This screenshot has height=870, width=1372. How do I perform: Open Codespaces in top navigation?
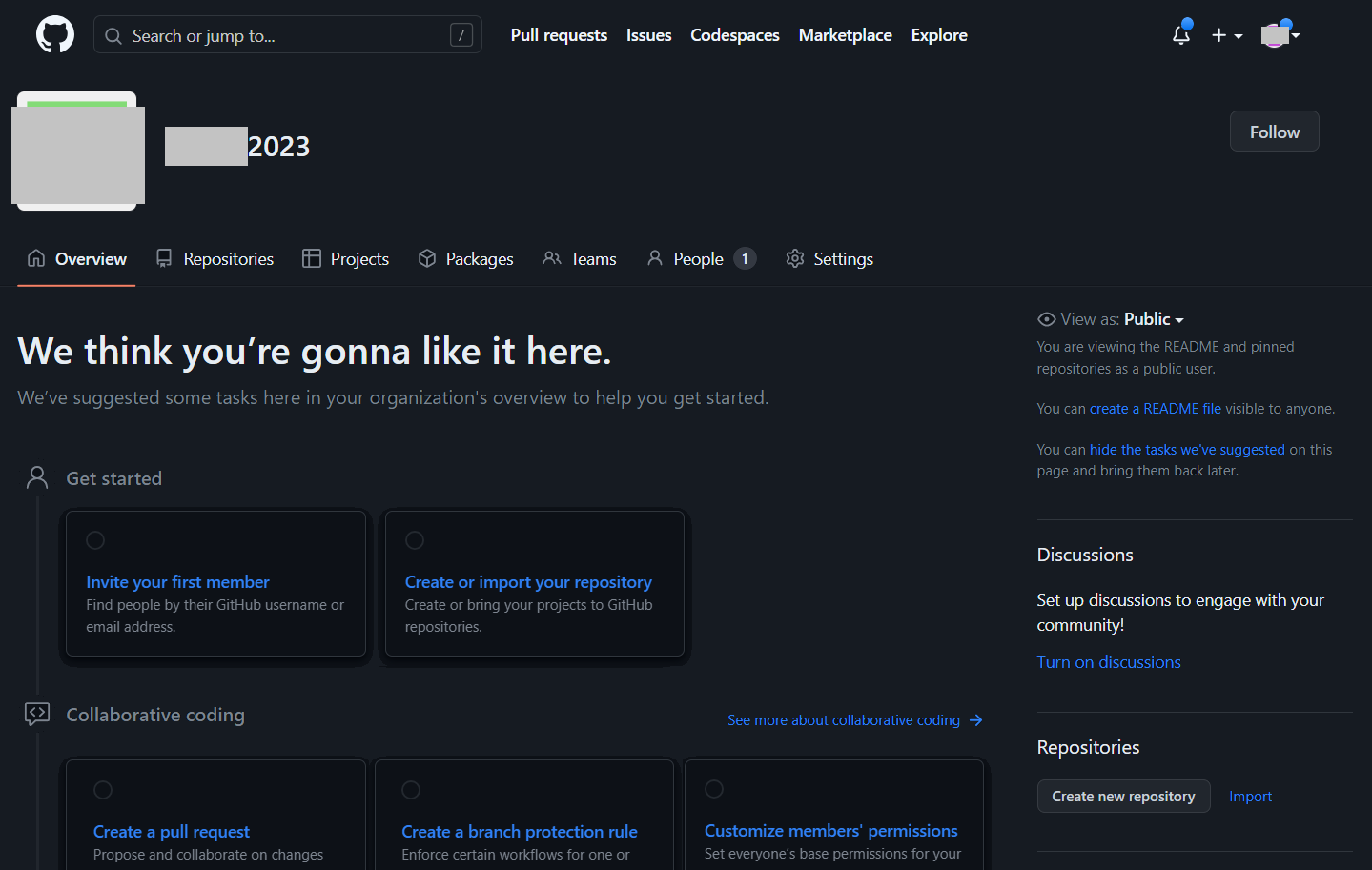click(735, 35)
